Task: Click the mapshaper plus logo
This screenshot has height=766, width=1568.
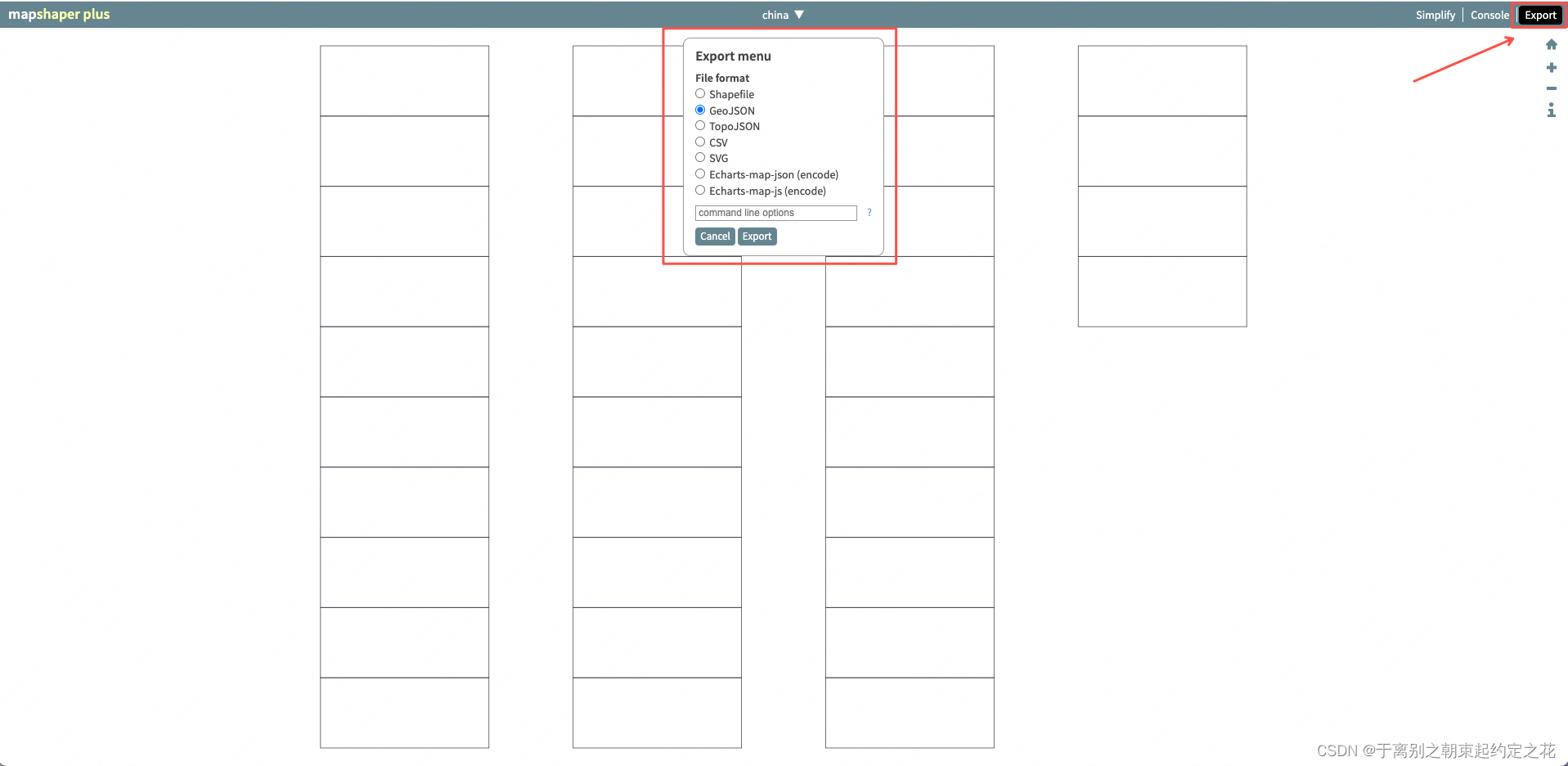Action: point(59,15)
